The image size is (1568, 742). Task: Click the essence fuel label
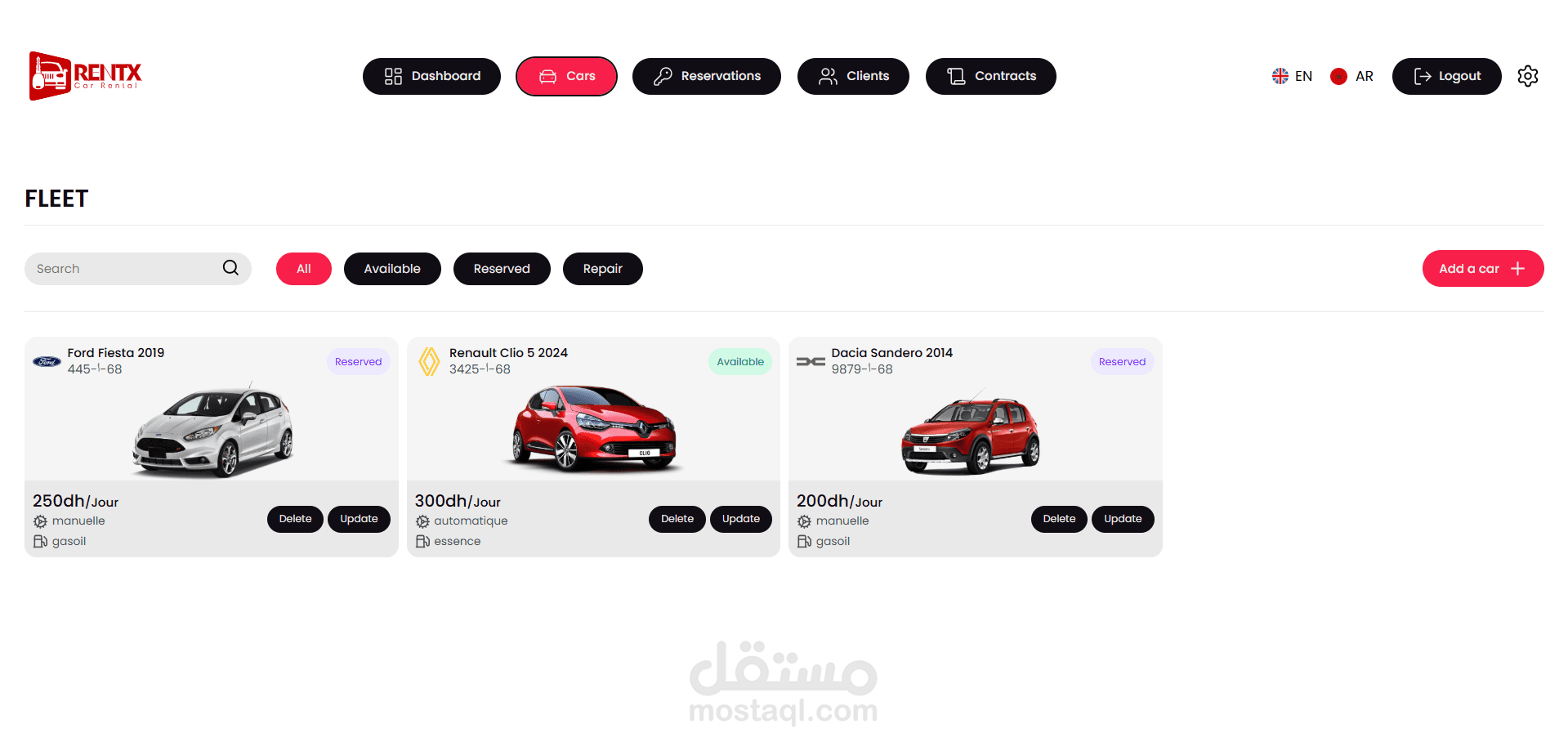coord(458,542)
